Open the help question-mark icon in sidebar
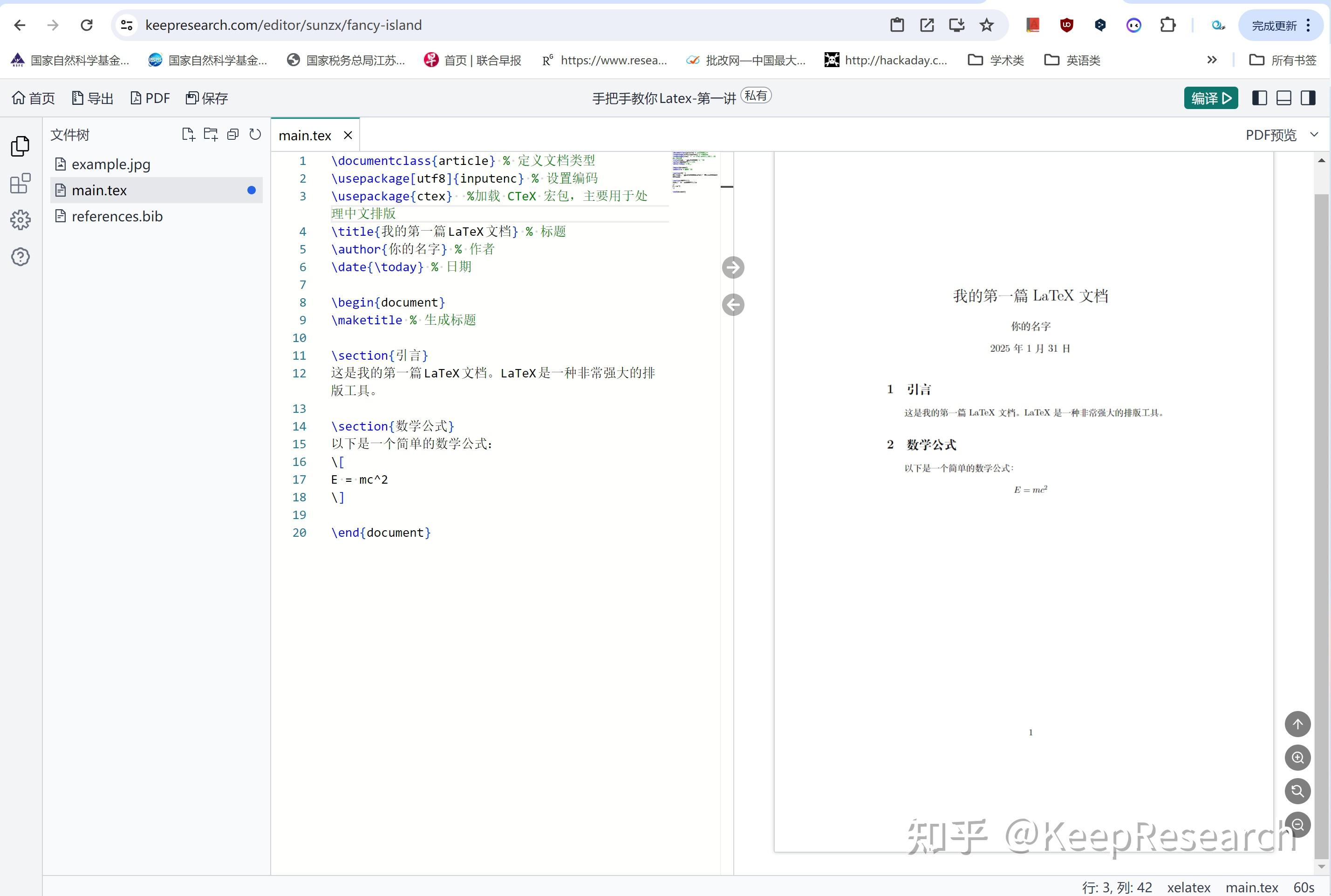Screen dimensions: 1331x896 (x=20, y=257)
